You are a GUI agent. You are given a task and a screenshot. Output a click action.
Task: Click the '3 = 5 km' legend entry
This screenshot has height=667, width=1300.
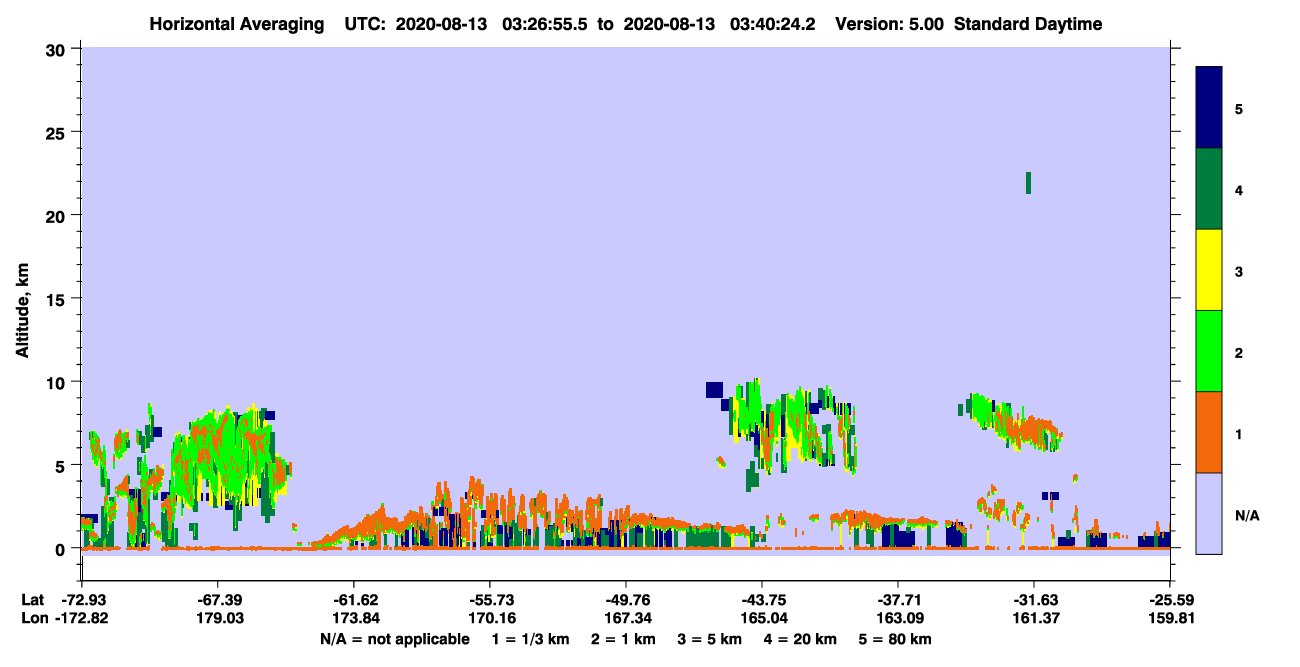(x=711, y=639)
